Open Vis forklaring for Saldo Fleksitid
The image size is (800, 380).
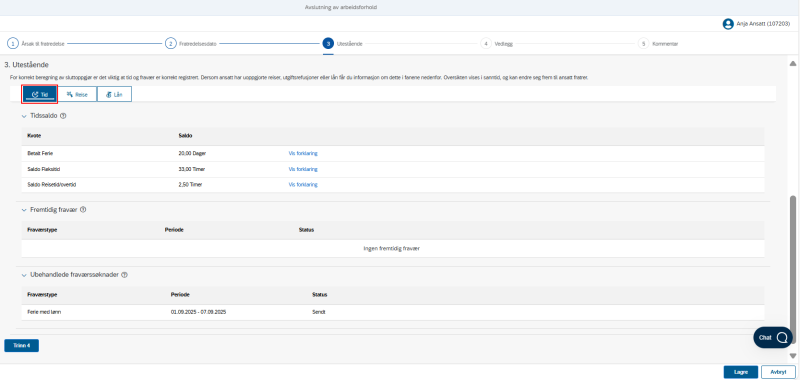point(303,169)
